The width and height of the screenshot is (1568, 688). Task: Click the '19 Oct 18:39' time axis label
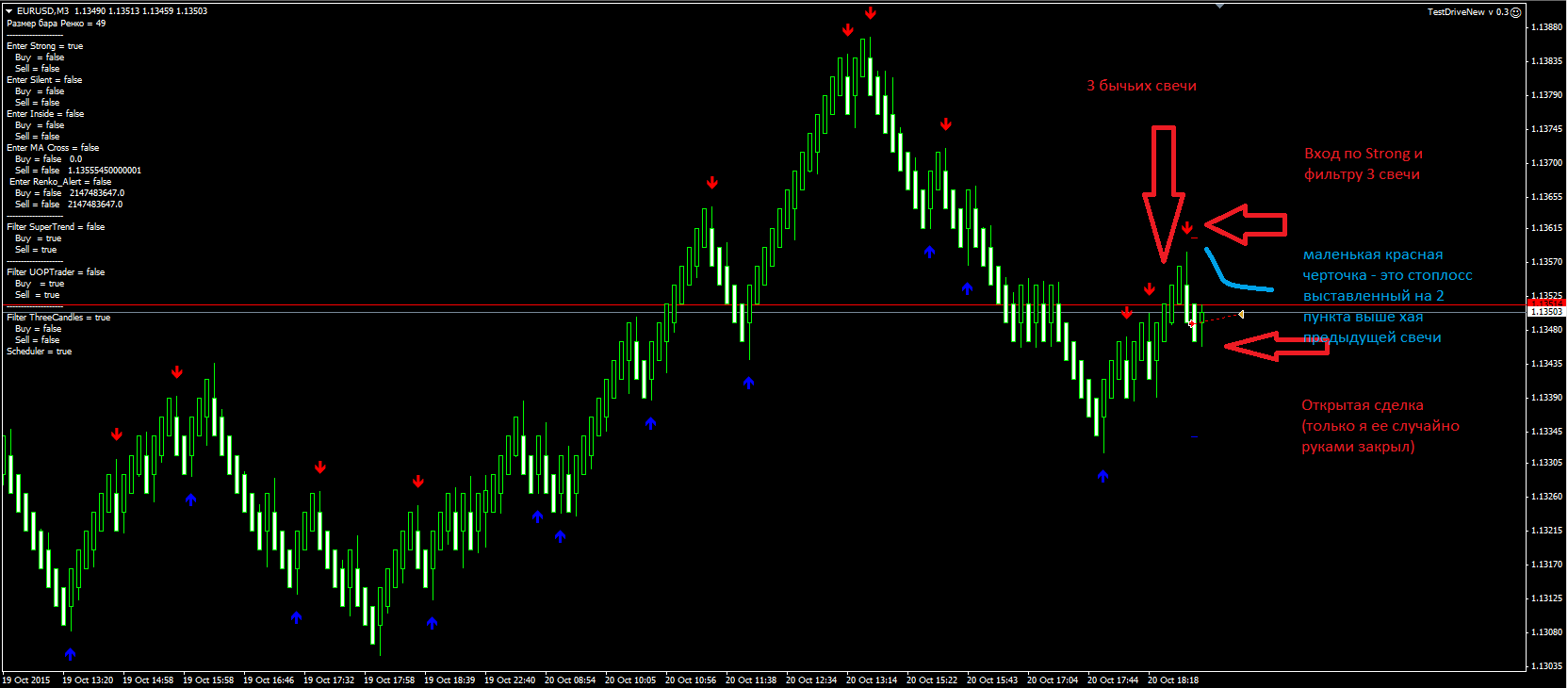pos(449,680)
